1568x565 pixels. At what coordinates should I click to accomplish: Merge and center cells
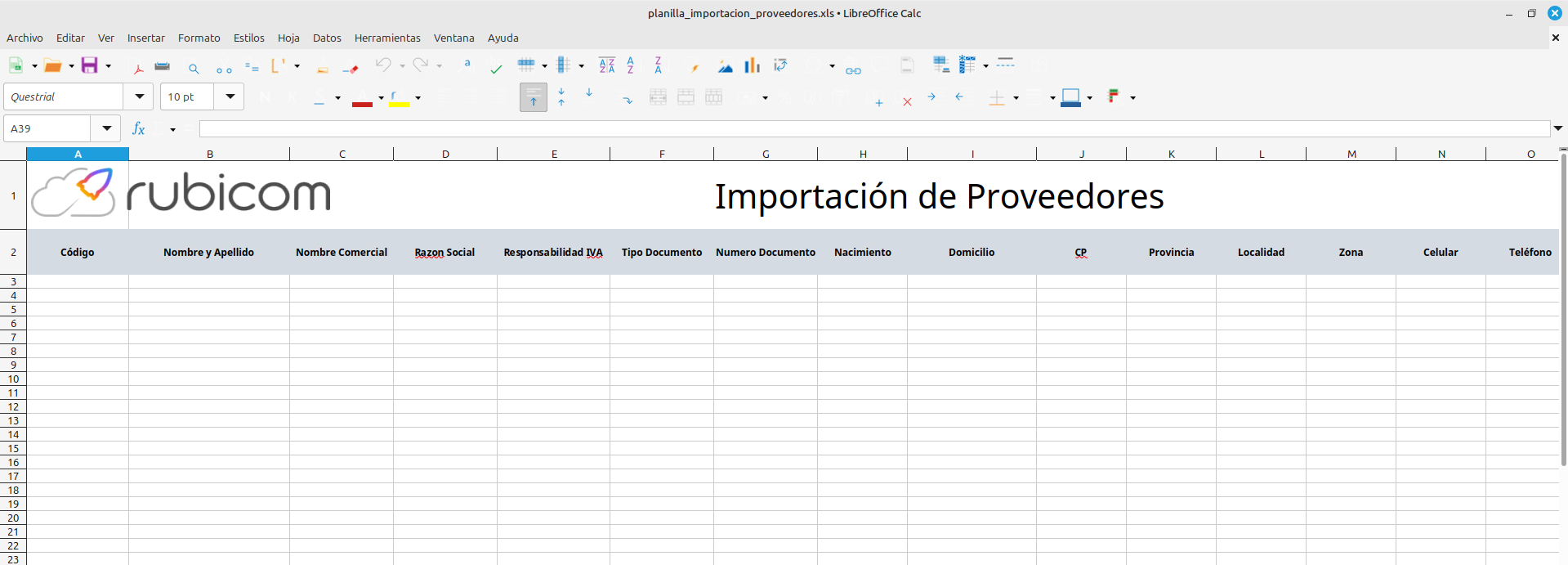(658, 97)
